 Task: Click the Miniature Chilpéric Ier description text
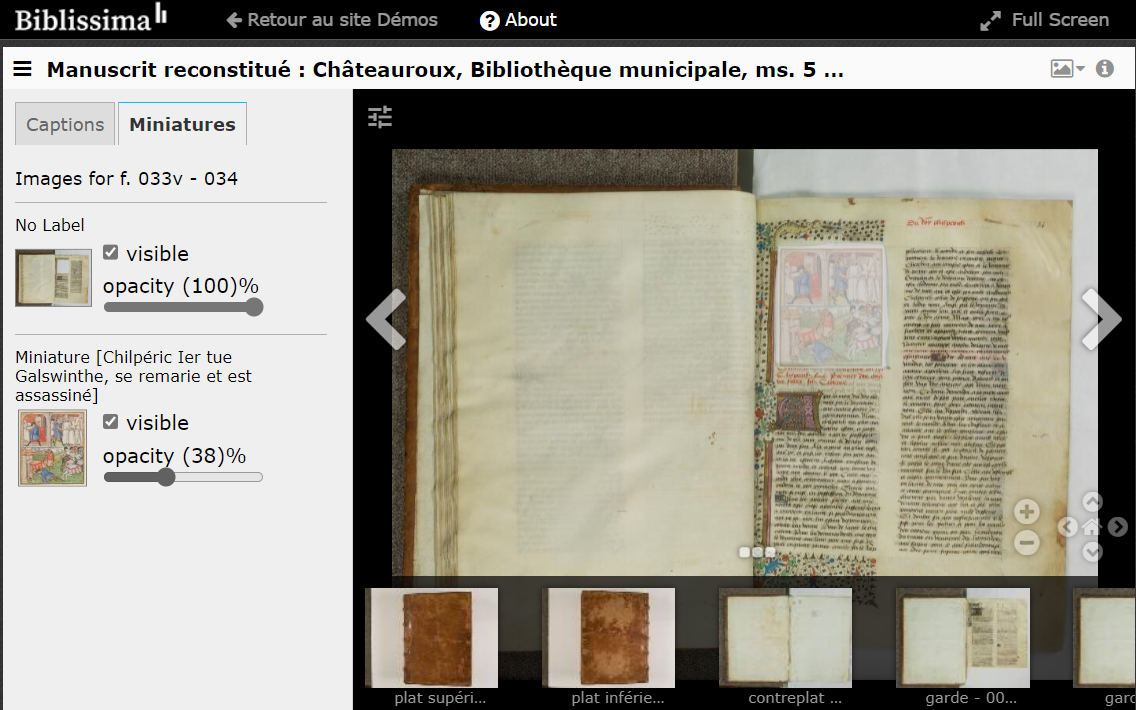tap(134, 376)
